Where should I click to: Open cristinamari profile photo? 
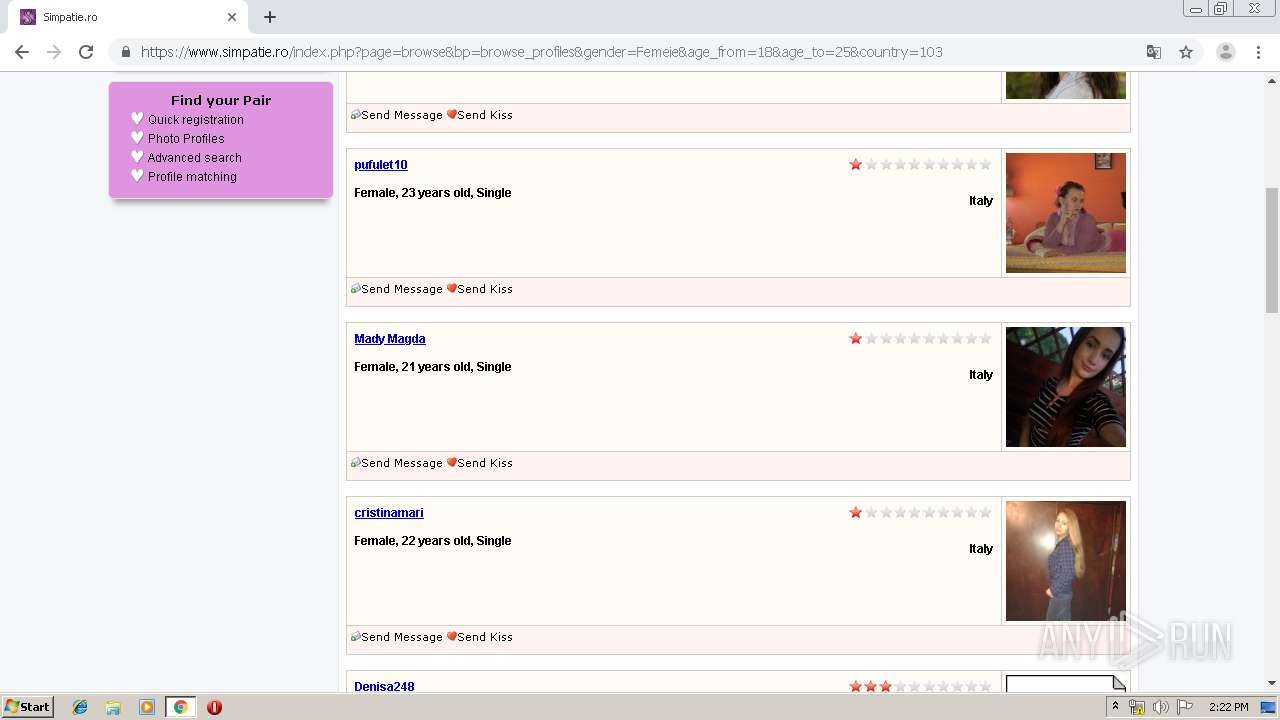(x=1066, y=561)
